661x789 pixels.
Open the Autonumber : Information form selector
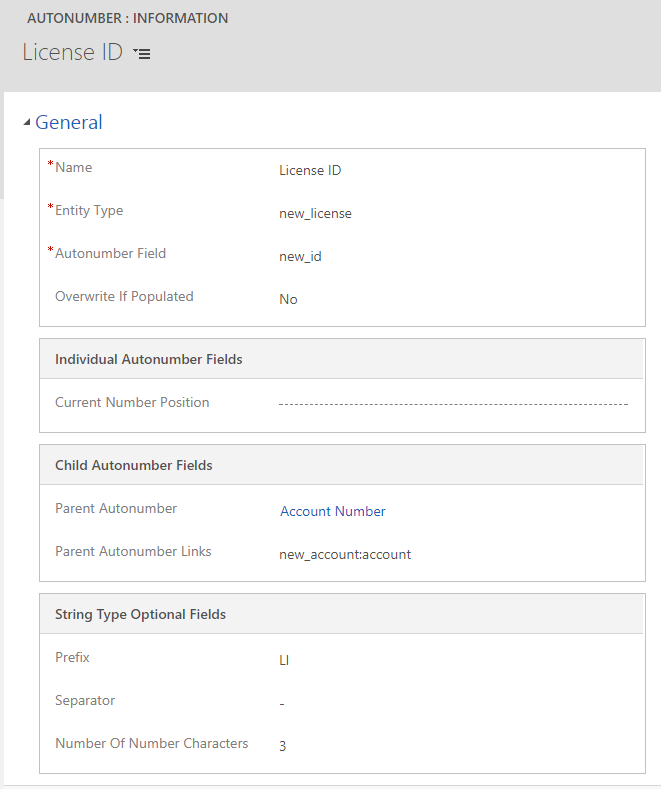127,18
